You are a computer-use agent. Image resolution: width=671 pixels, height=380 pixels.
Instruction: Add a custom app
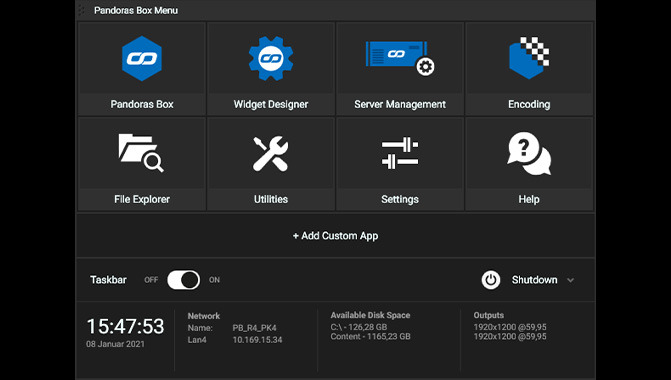click(x=336, y=236)
